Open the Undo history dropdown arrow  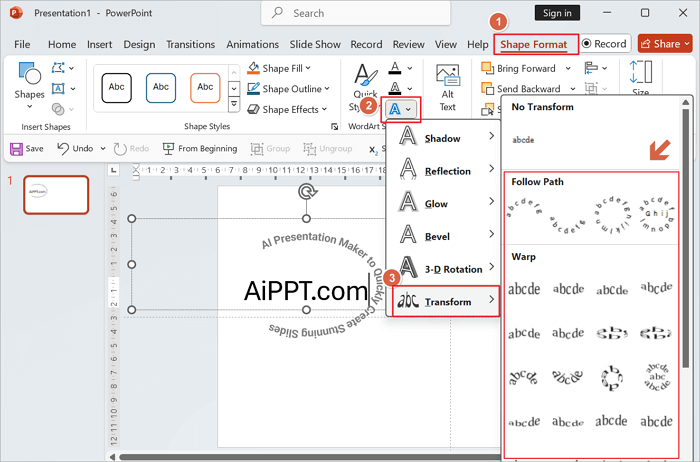(x=103, y=149)
